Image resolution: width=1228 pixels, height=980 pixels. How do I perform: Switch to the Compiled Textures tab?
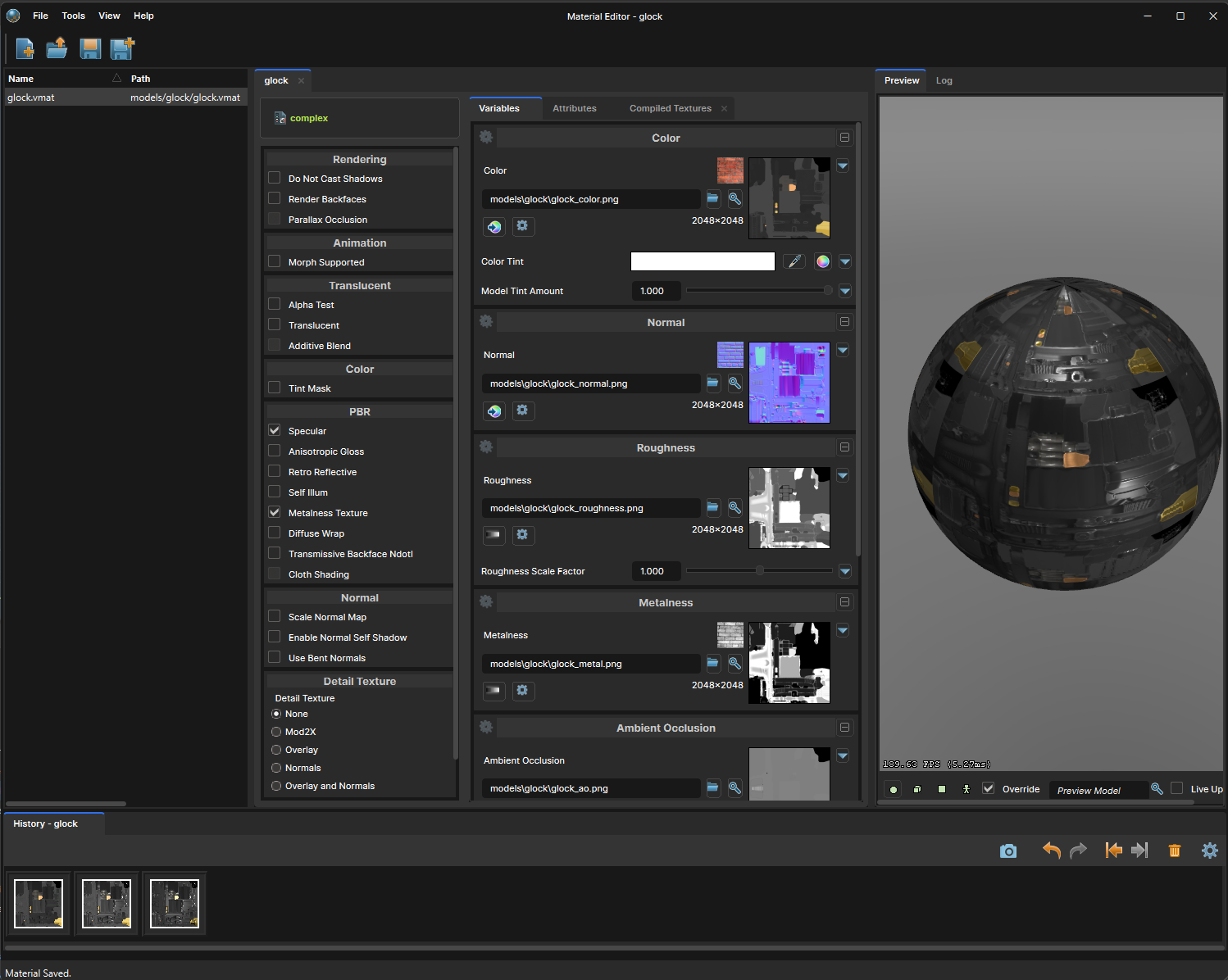point(670,107)
